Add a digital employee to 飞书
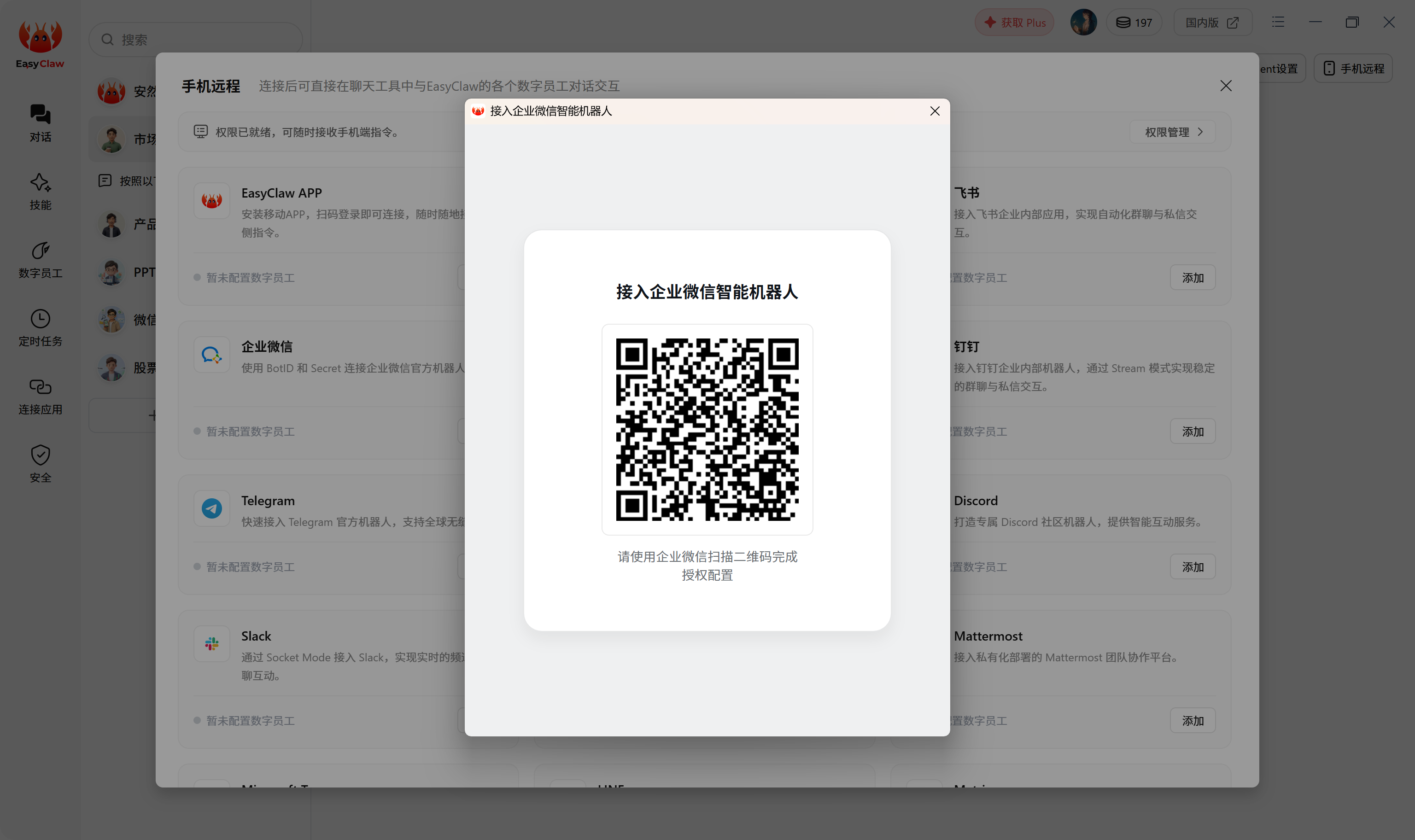The width and height of the screenshot is (1415, 840). pos(1193,277)
